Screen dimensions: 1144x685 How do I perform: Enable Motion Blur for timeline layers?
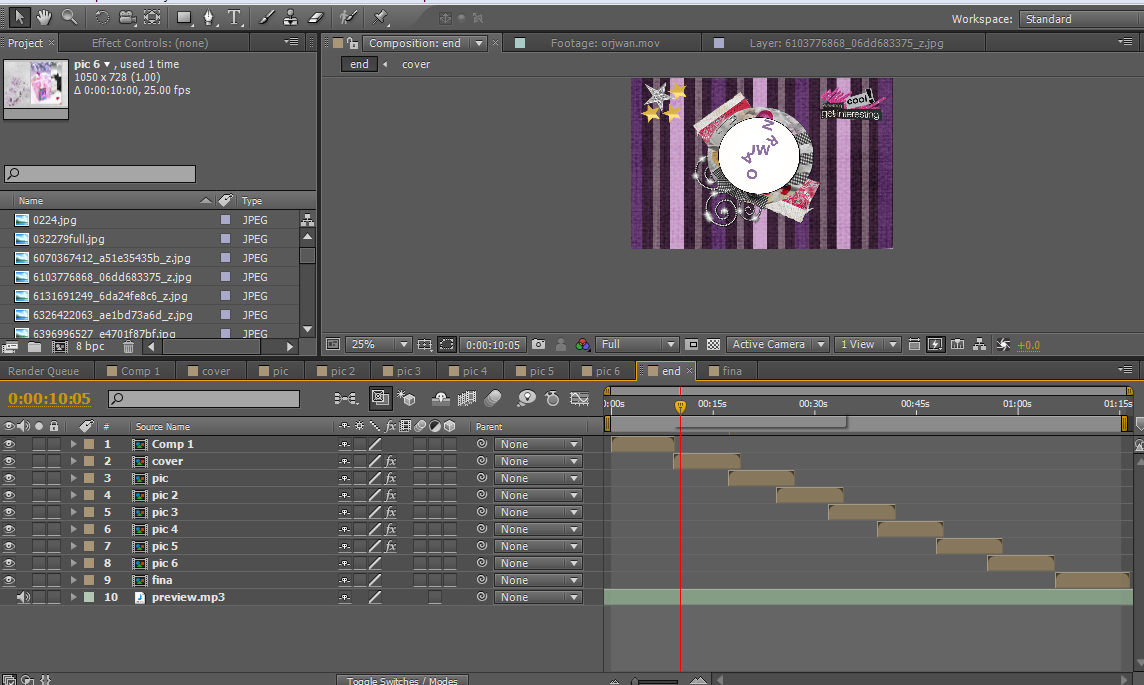(x=493, y=398)
